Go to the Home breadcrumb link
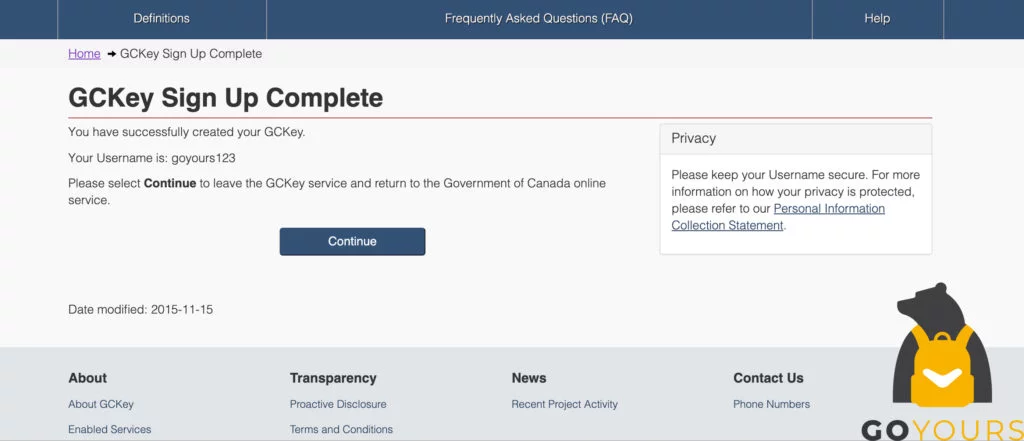Image resolution: width=1024 pixels, height=441 pixels. (84, 54)
